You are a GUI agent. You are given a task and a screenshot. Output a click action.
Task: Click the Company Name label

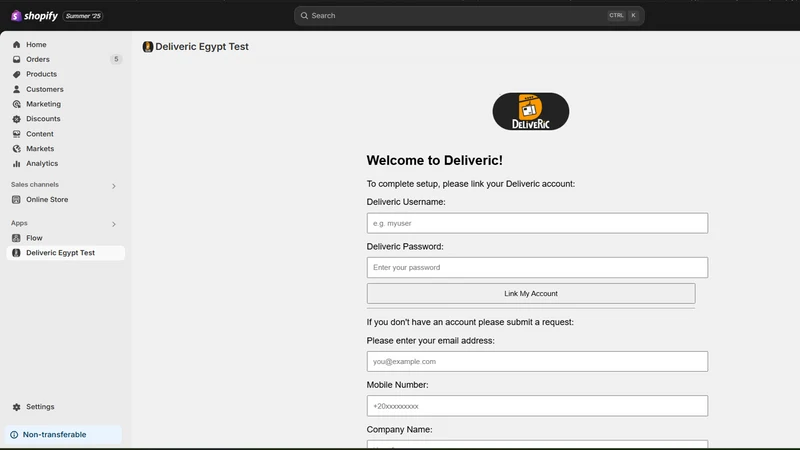coord(399,430)
